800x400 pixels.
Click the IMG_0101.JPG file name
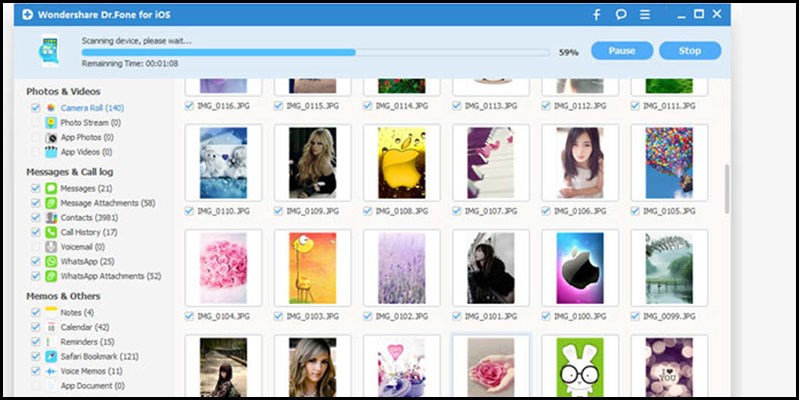point(491,316)
